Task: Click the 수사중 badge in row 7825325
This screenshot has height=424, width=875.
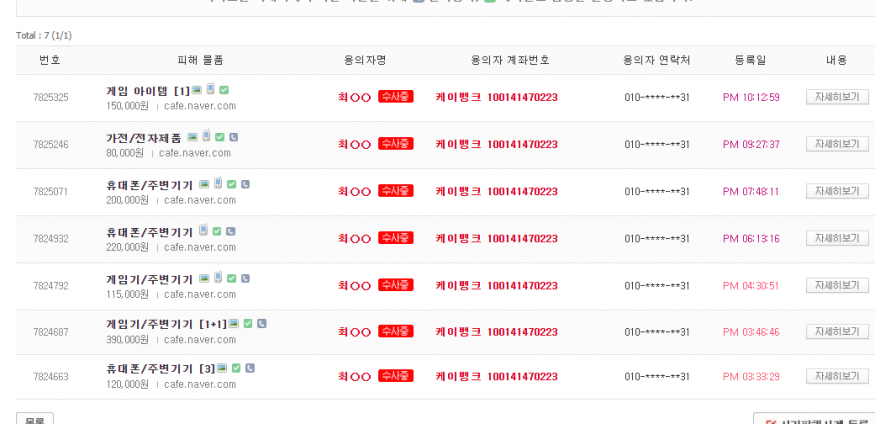Action: pyautogui.click(x=395, y=97)
